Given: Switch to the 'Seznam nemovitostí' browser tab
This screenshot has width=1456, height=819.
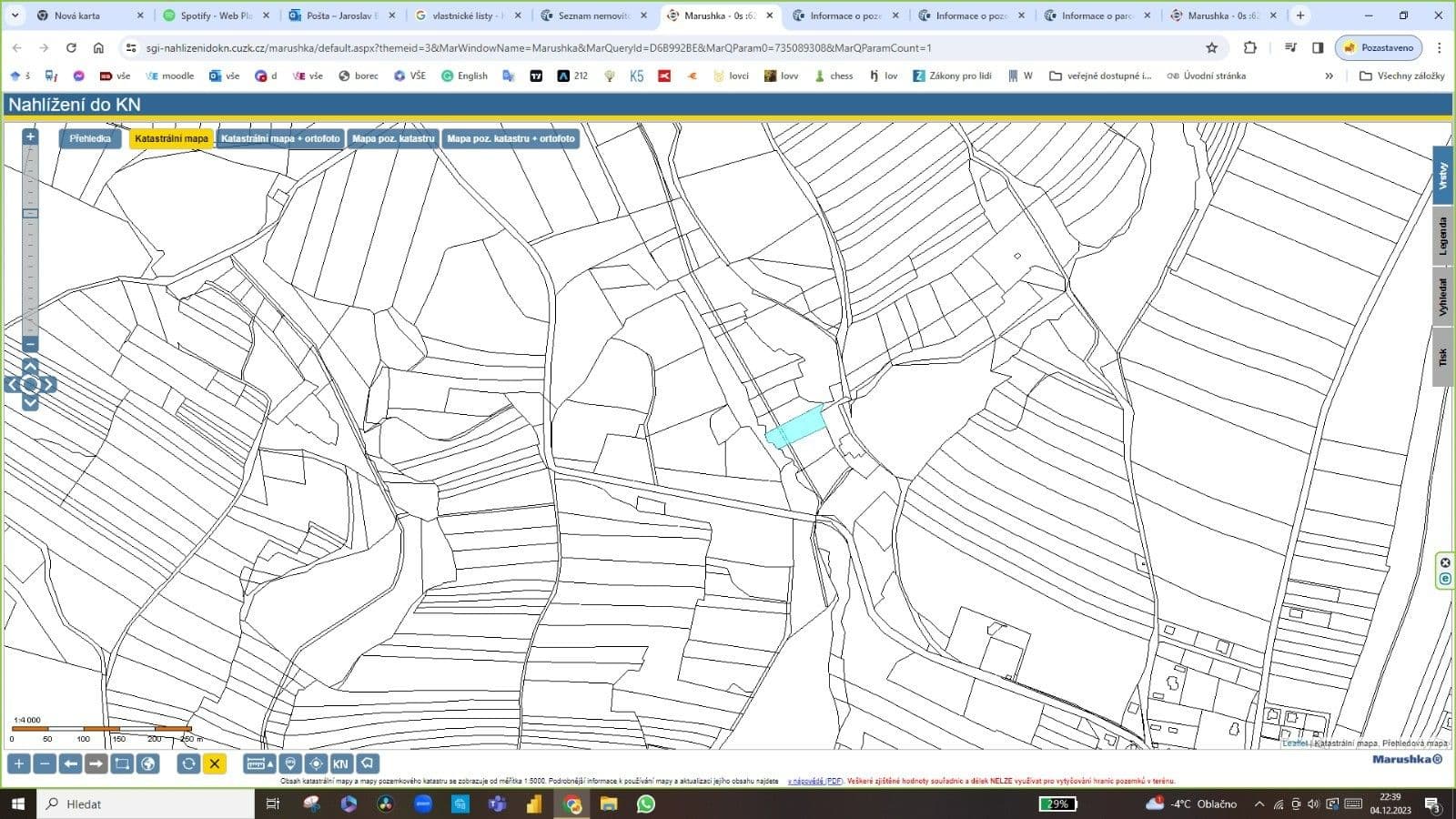Looking at the screenshot, I should coord(592,15).
